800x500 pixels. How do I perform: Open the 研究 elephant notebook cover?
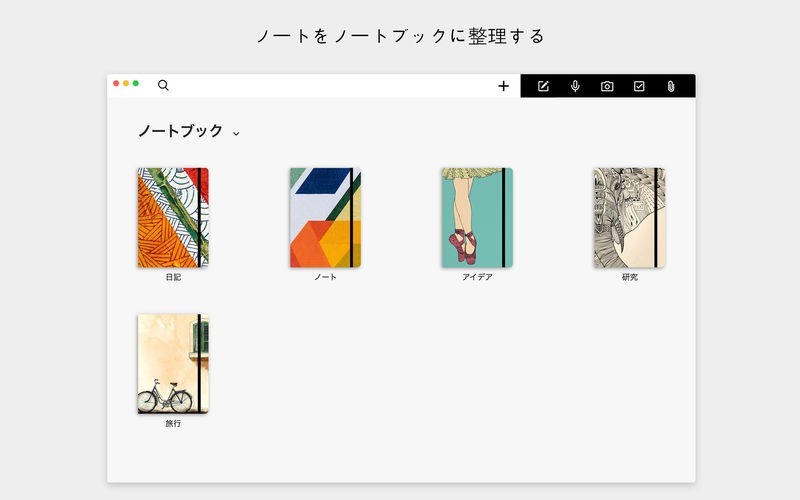[630, 218]
